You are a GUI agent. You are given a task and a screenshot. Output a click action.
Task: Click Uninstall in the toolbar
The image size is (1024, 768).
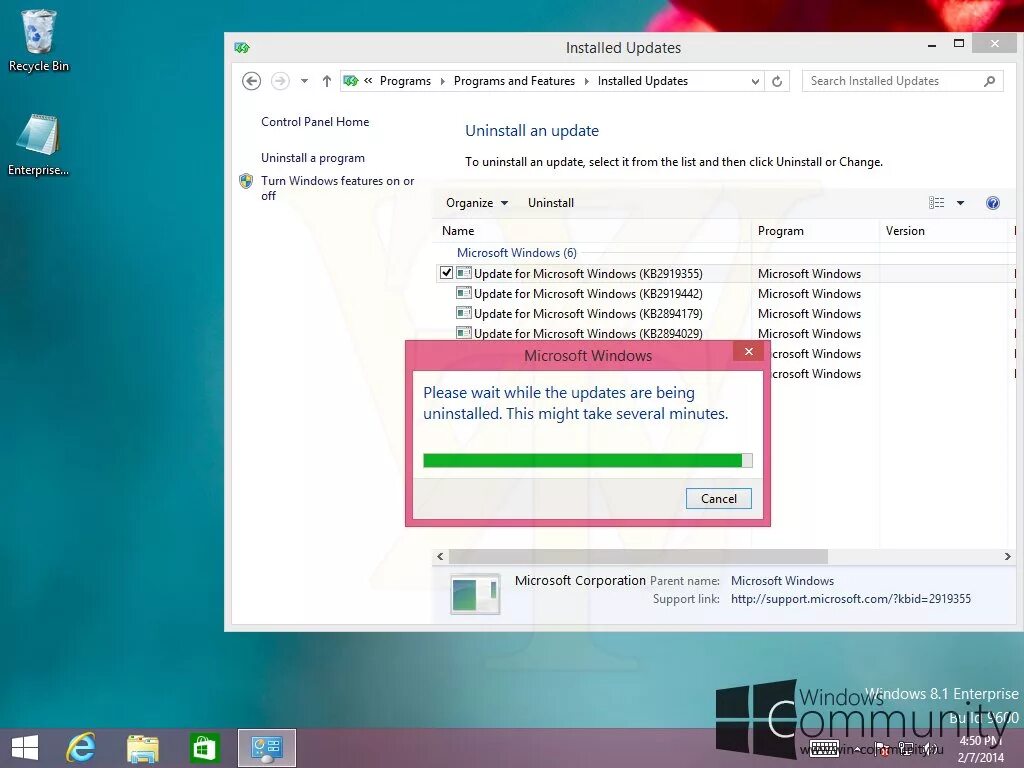tap(551, 203)
